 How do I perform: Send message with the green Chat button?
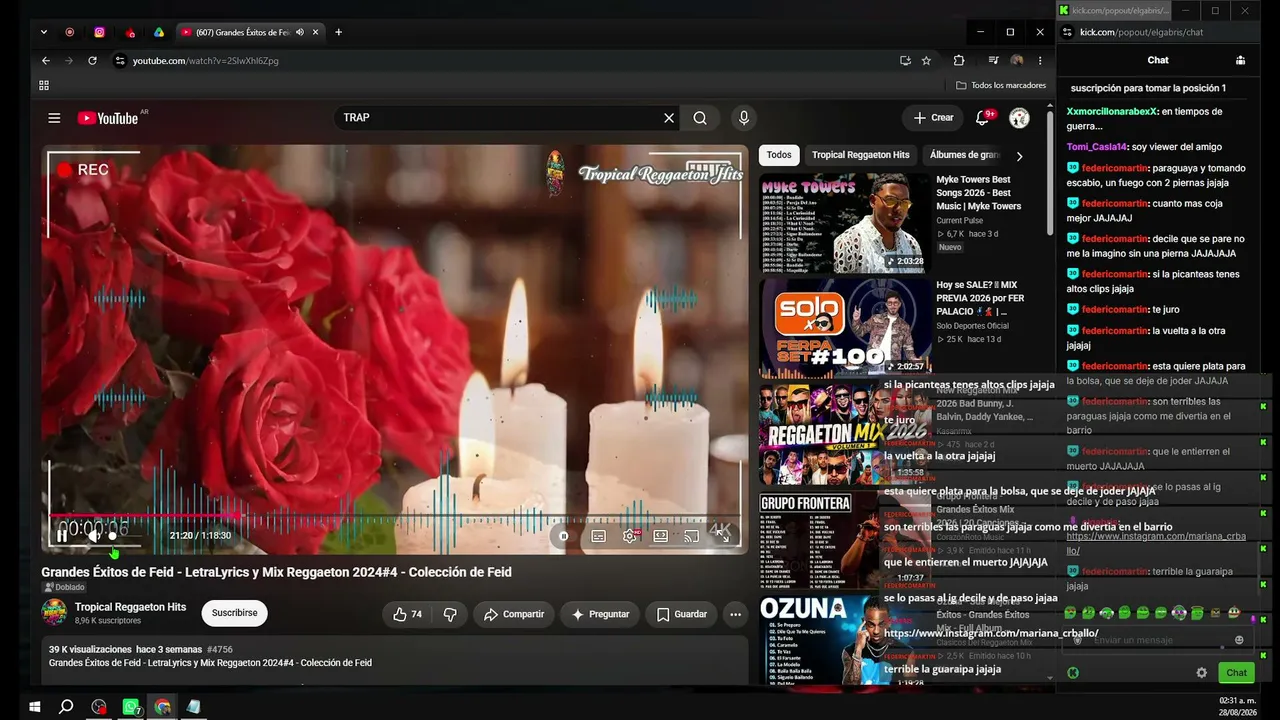click(1236, 673)
